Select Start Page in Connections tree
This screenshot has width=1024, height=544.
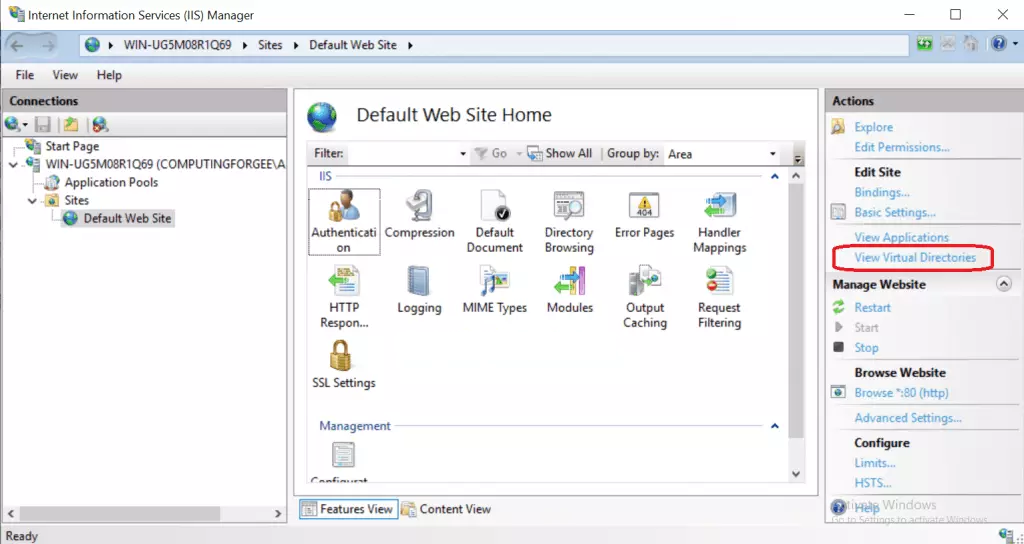point(72,146)
